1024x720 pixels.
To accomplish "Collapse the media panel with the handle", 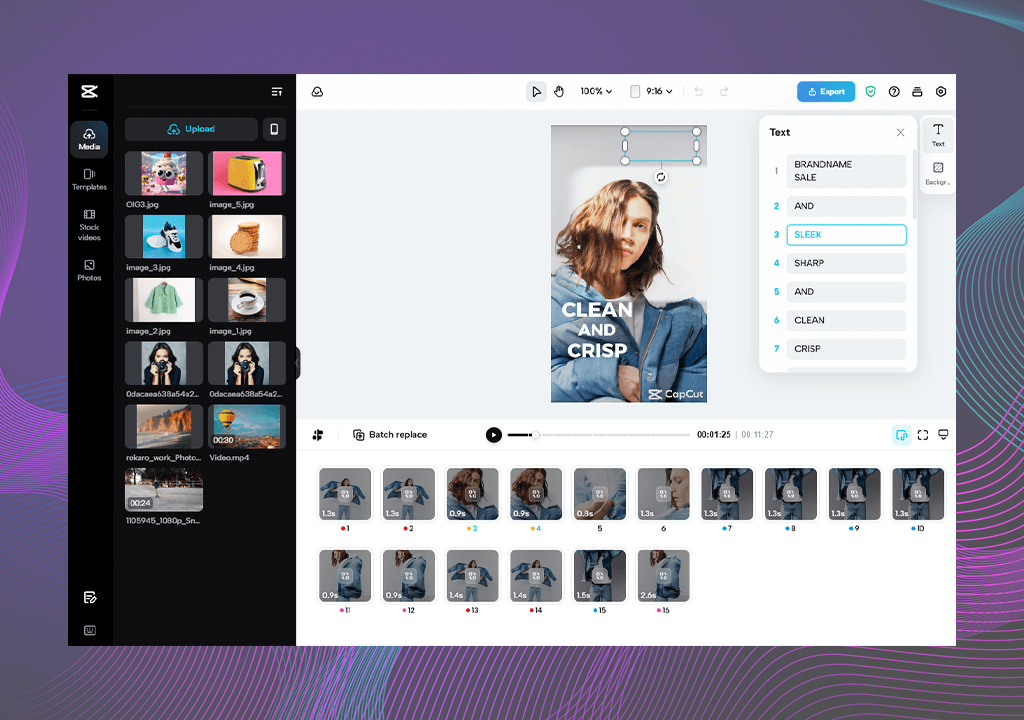I will (298, 361).
